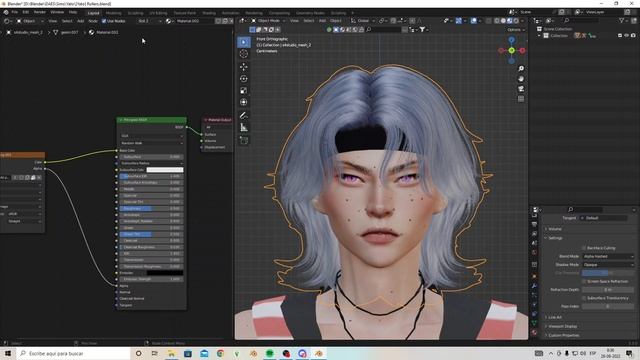Toggle the Use Nodes checkbox
This screenshot has height=360, width=640.
[104, 21]
